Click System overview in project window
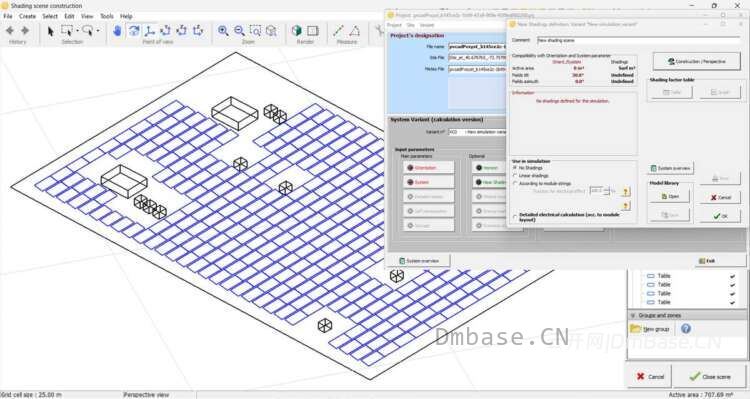This screenshot has width=750, height=399. pos(419,261)
